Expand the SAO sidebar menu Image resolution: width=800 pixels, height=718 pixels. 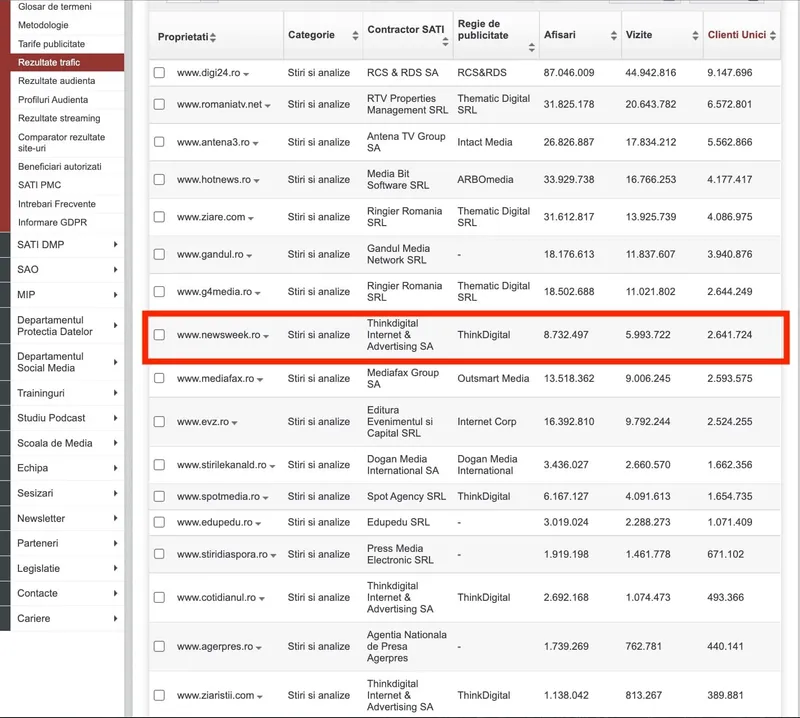coord(67,269)
